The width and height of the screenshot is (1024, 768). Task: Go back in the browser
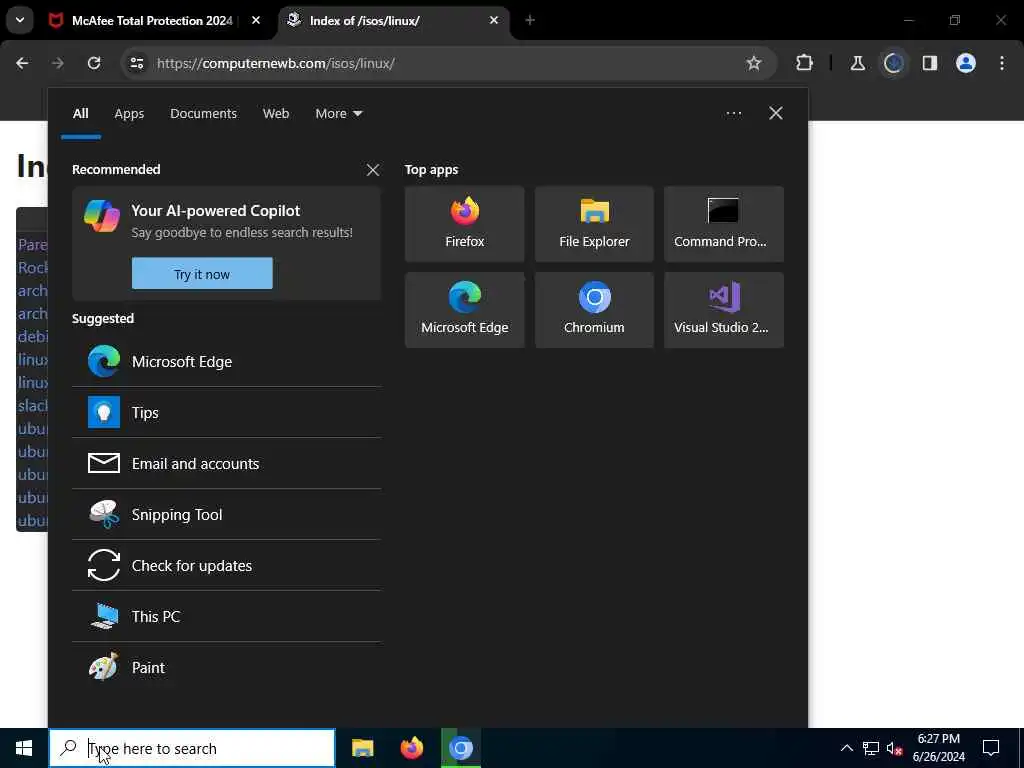click(22, 63)
